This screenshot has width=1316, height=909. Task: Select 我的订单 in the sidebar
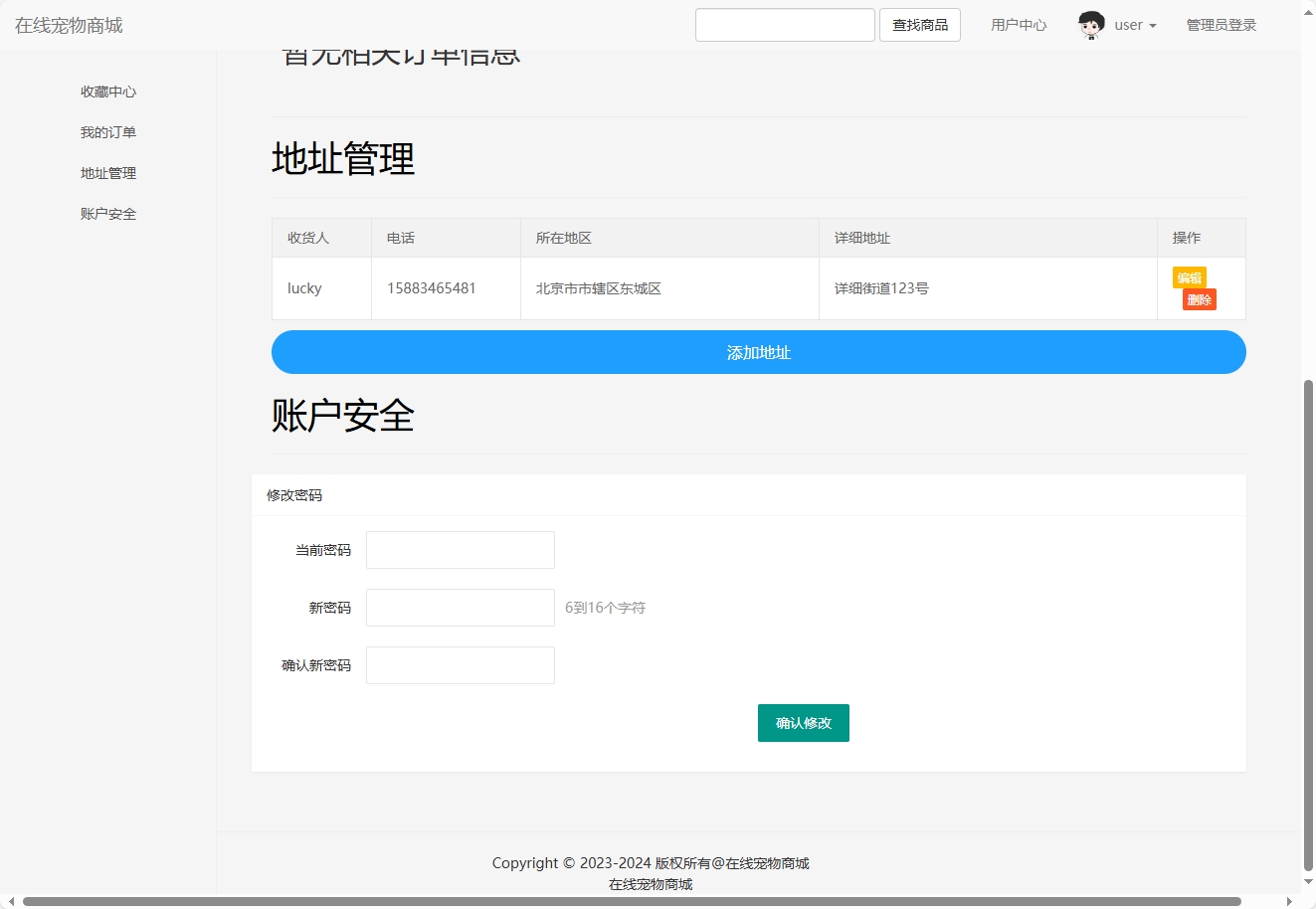(x=108, y=131)
